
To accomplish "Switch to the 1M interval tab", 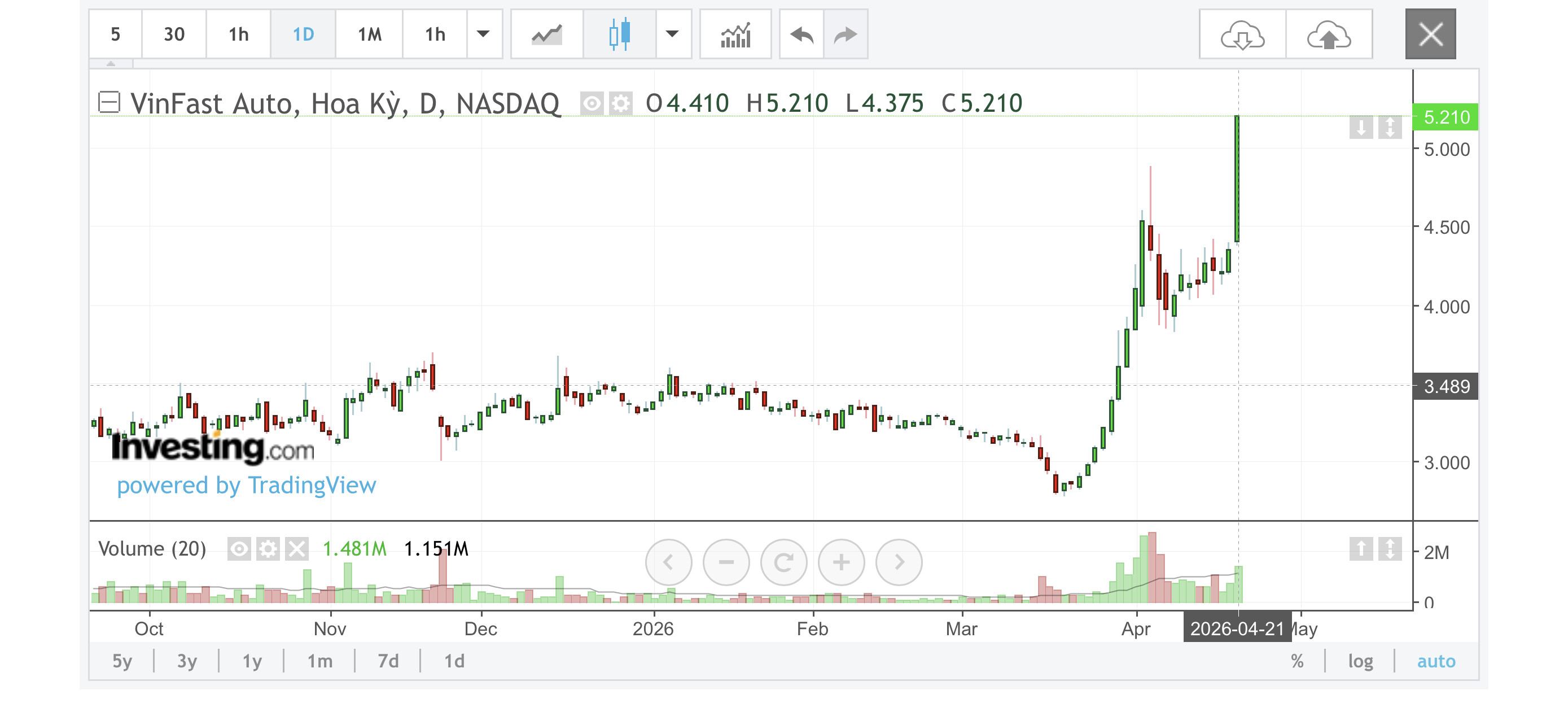I will tap(370, 34).
